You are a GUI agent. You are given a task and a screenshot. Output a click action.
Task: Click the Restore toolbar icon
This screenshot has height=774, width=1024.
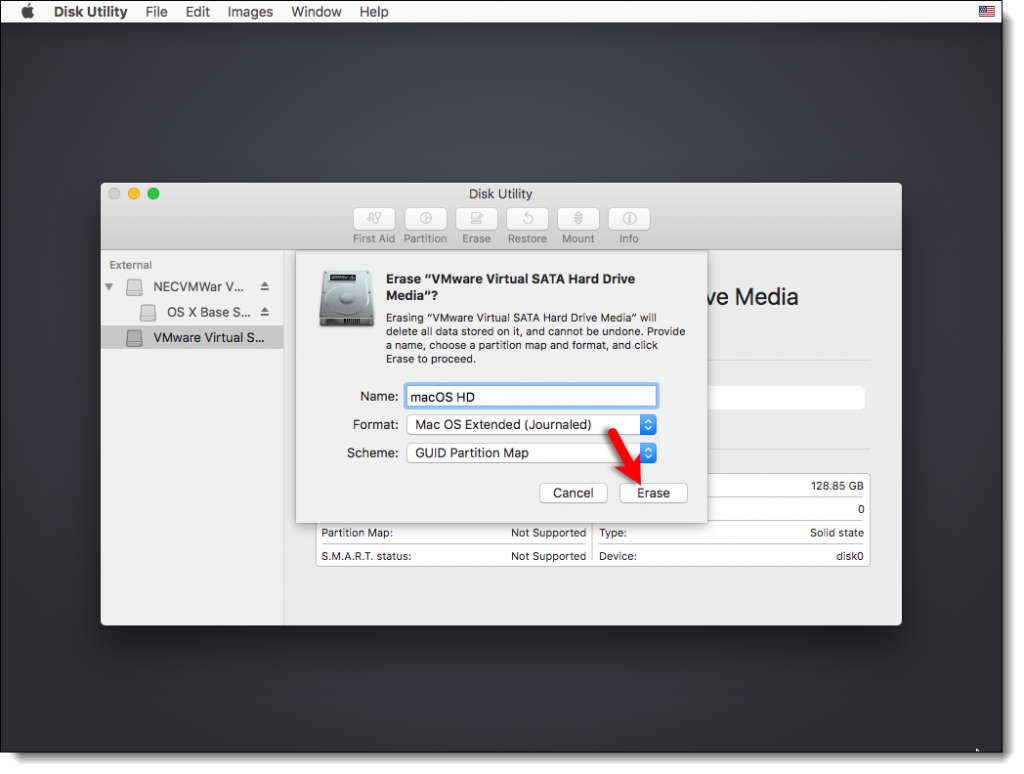click(527, 219)
